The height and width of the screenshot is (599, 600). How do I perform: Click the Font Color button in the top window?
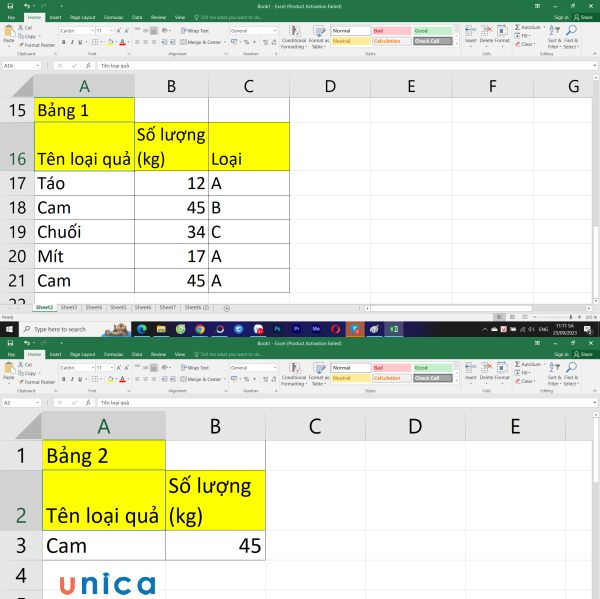122,42
